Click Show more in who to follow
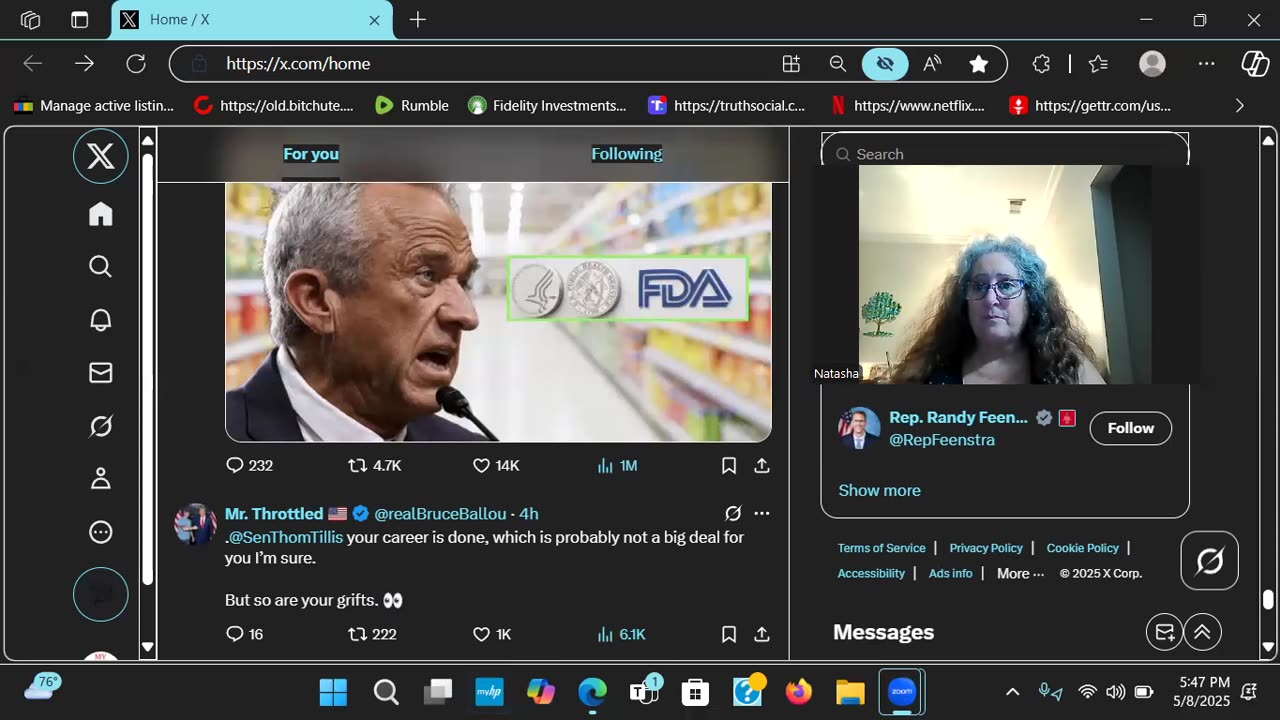Screen dimensions: 1280x720 click(880, 490)
